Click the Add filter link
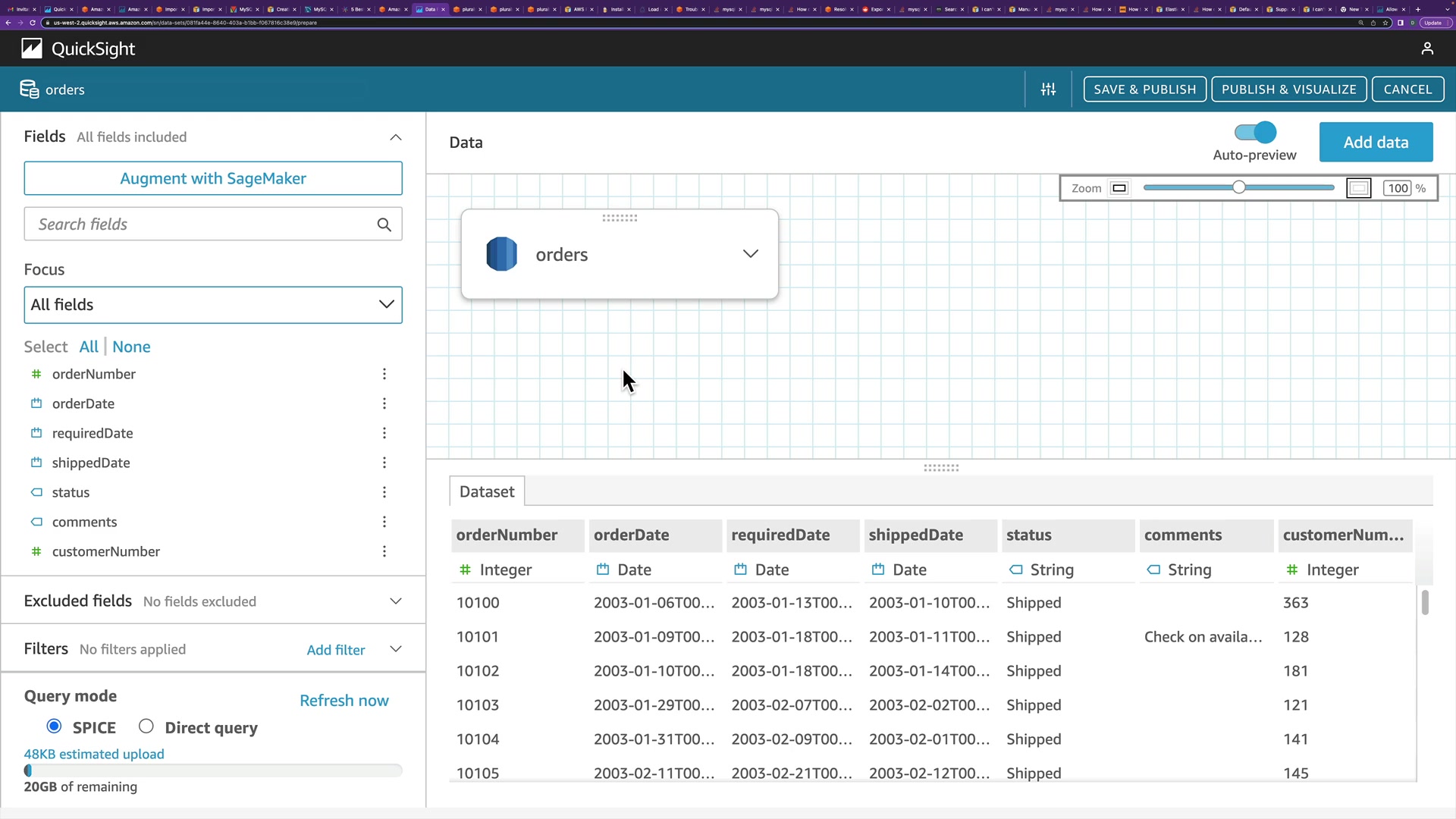1456x819 pixels. [335, 650]
